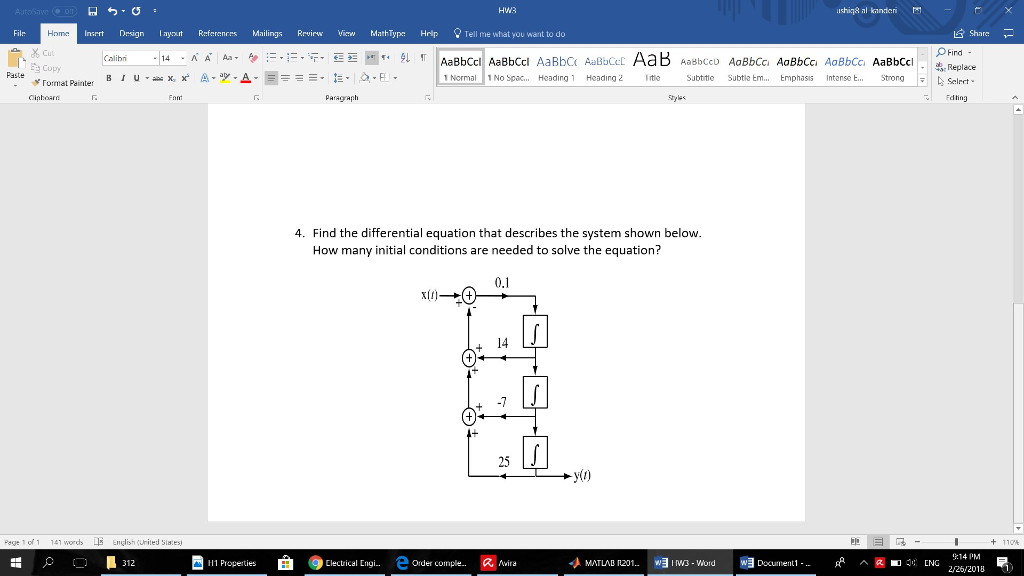Apply italic formatting

122,78
